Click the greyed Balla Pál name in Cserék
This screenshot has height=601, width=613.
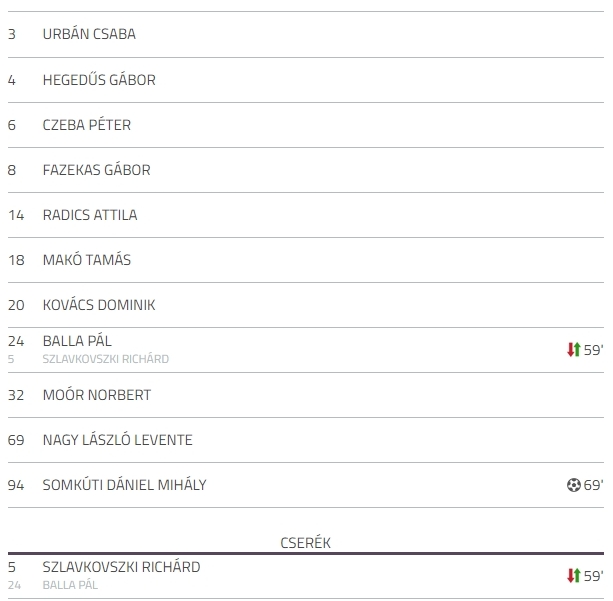pyautogui.click(x=70, y=585)
